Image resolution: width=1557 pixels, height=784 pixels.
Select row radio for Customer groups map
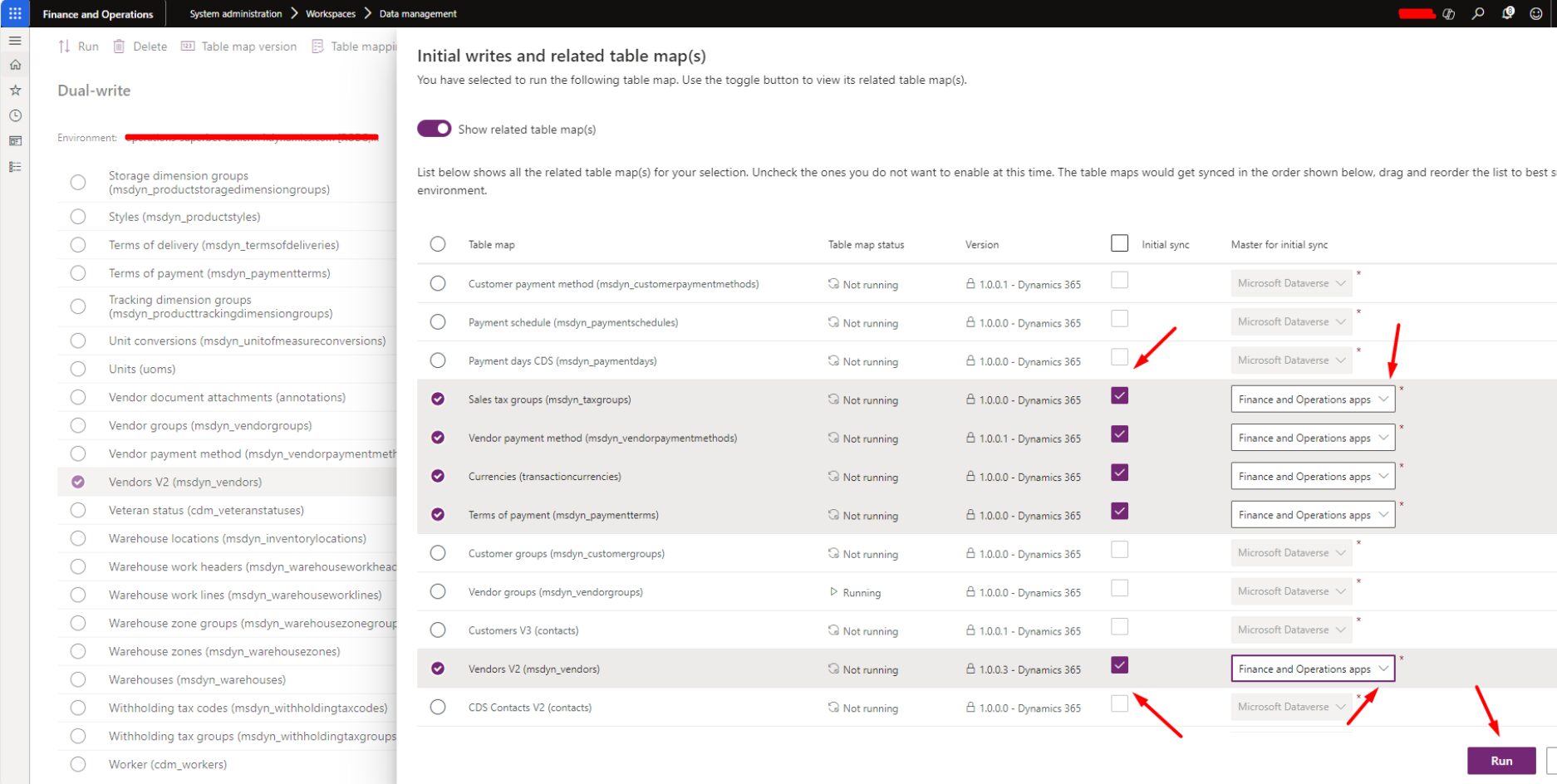[438, 553]
